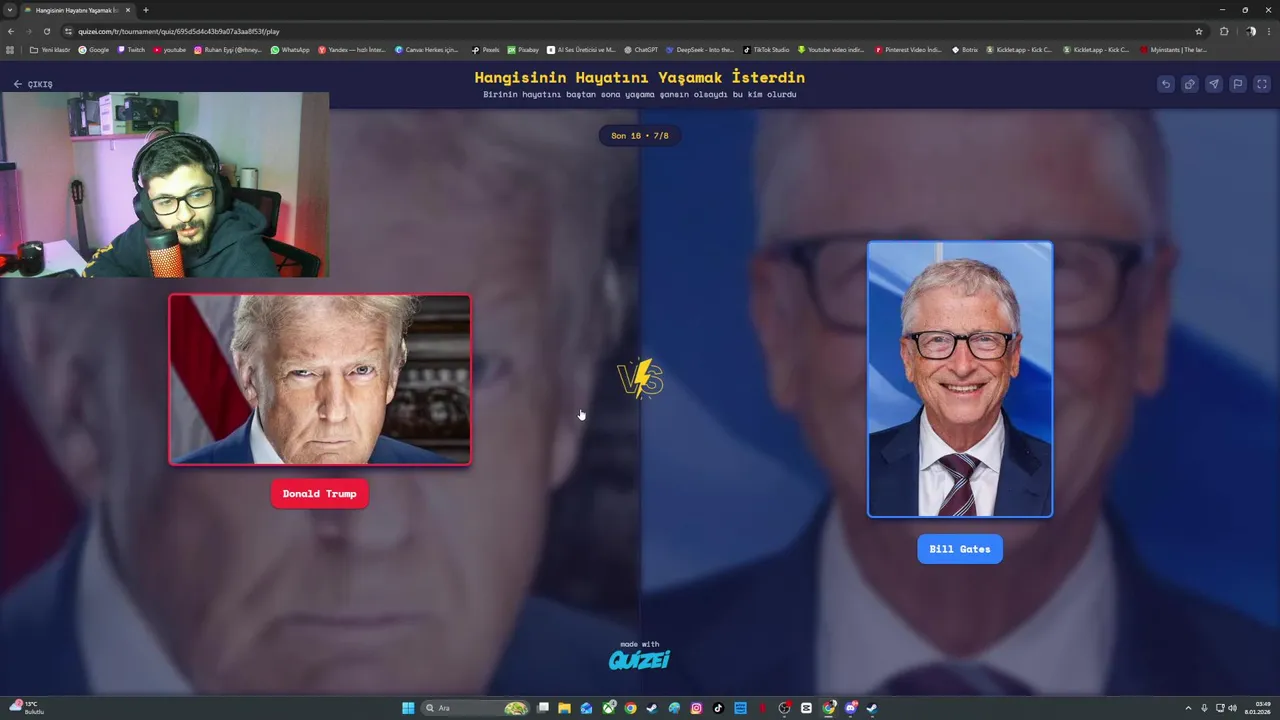Open the Mail app on taskbar
1280x720 pixels.
586,708
